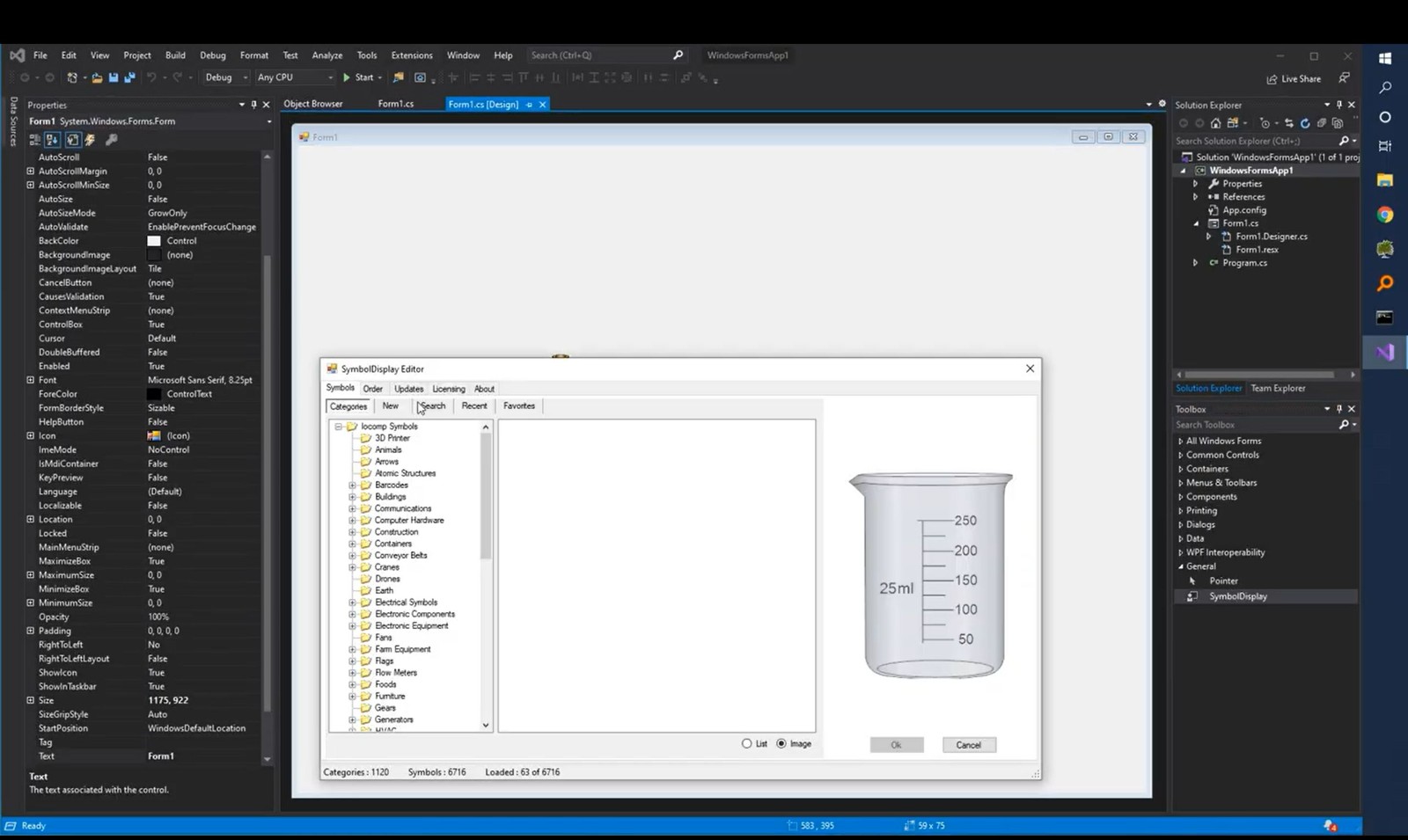Image resolution: width=1408 pixels, height=840 pixels.
Task: Open the Any CPU platform dropdown
Action: click(x=295, y=77)
